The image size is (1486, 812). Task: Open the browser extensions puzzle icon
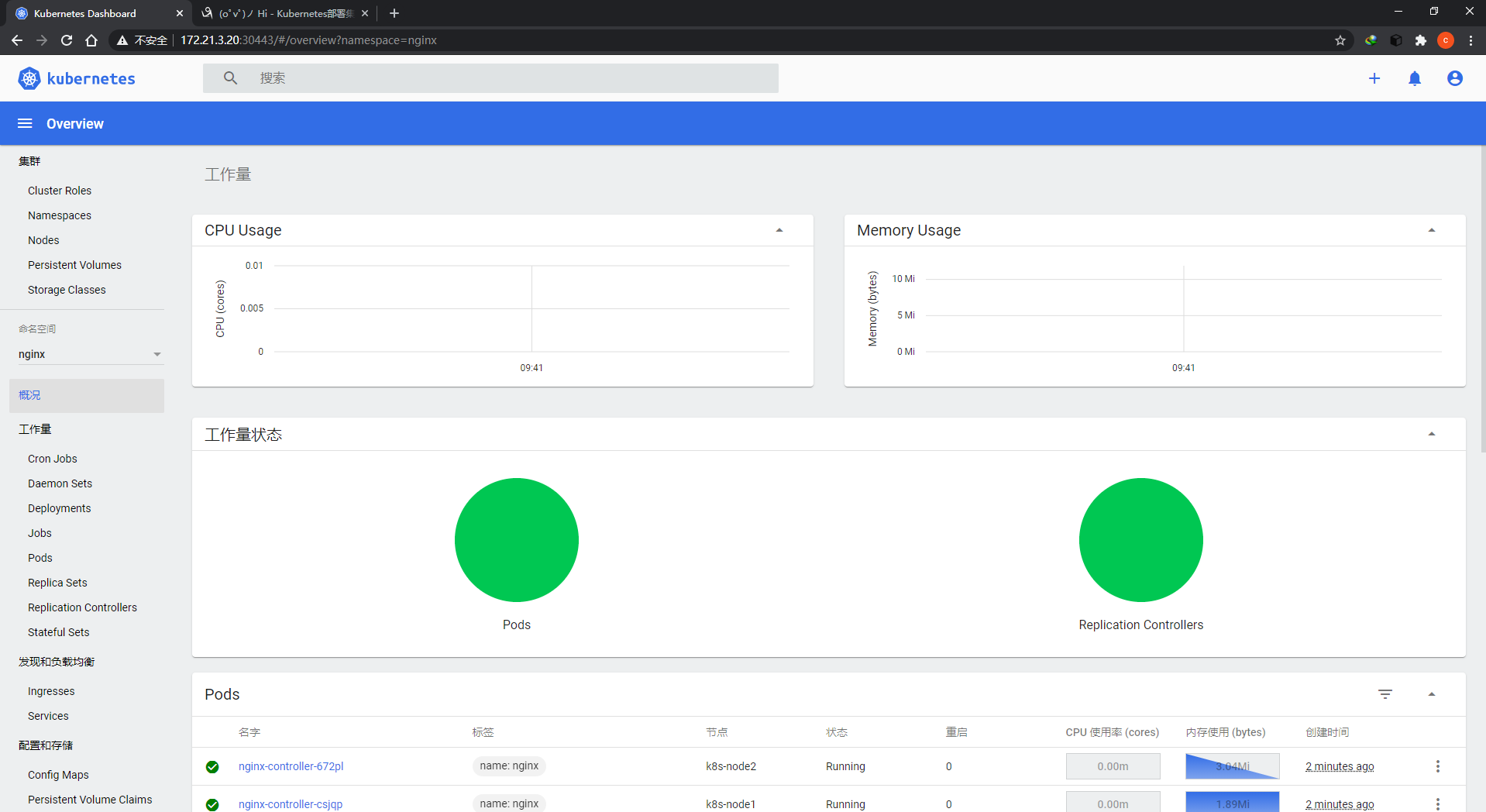pyautogui.click(x=1421, y=40)
